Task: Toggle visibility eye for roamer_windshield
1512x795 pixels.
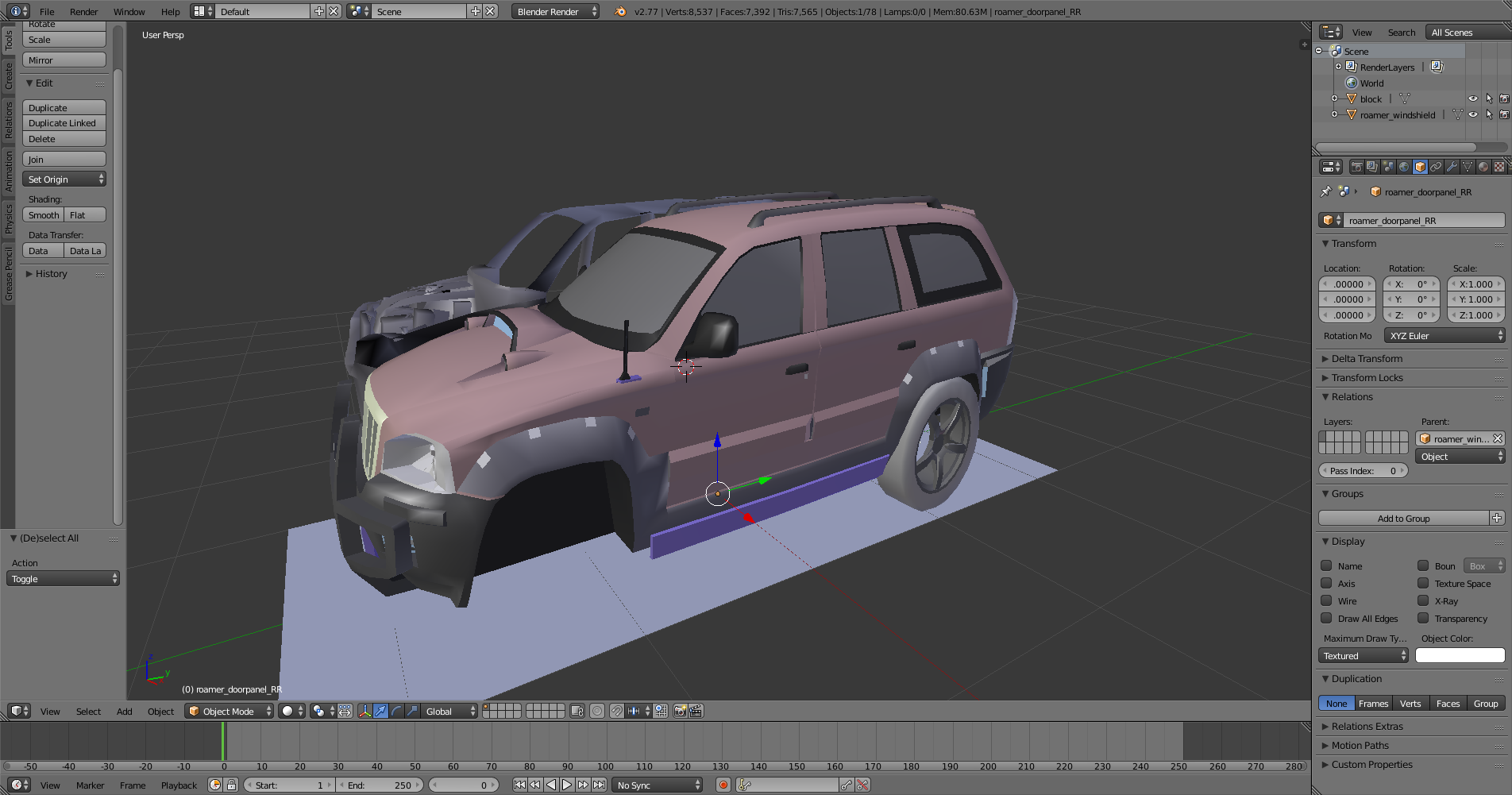Action: coord(1473,114)
